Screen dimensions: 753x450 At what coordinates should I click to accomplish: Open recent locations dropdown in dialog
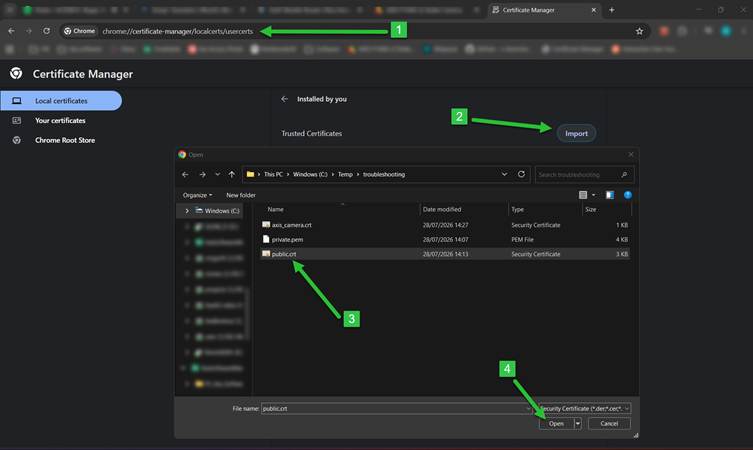[x=218, y=174]
